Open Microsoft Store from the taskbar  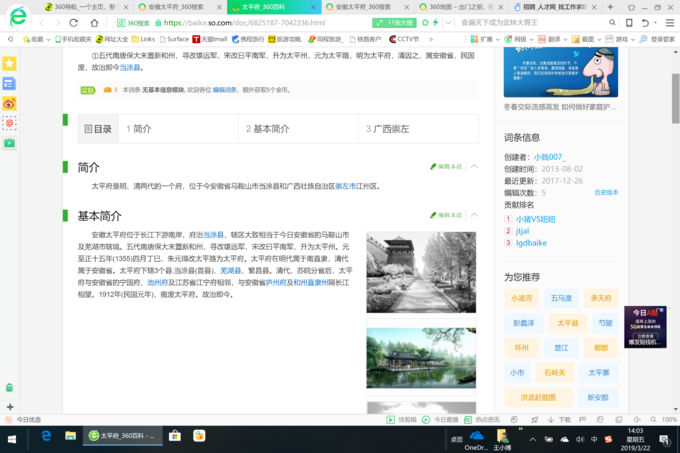coord(175,436)
